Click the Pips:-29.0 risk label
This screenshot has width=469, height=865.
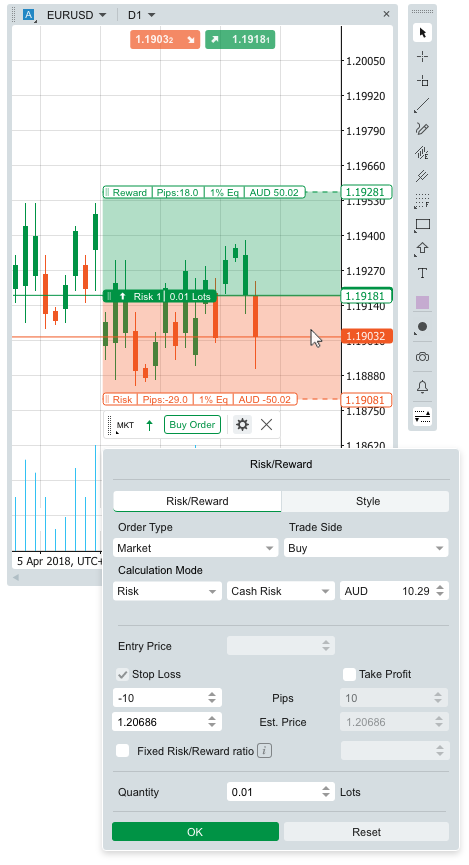165,399
